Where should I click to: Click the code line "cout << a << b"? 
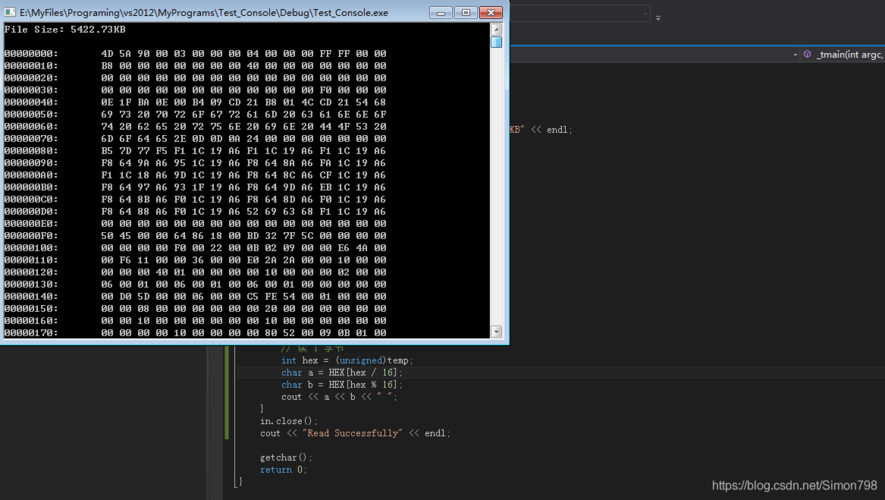coord(339,397)
